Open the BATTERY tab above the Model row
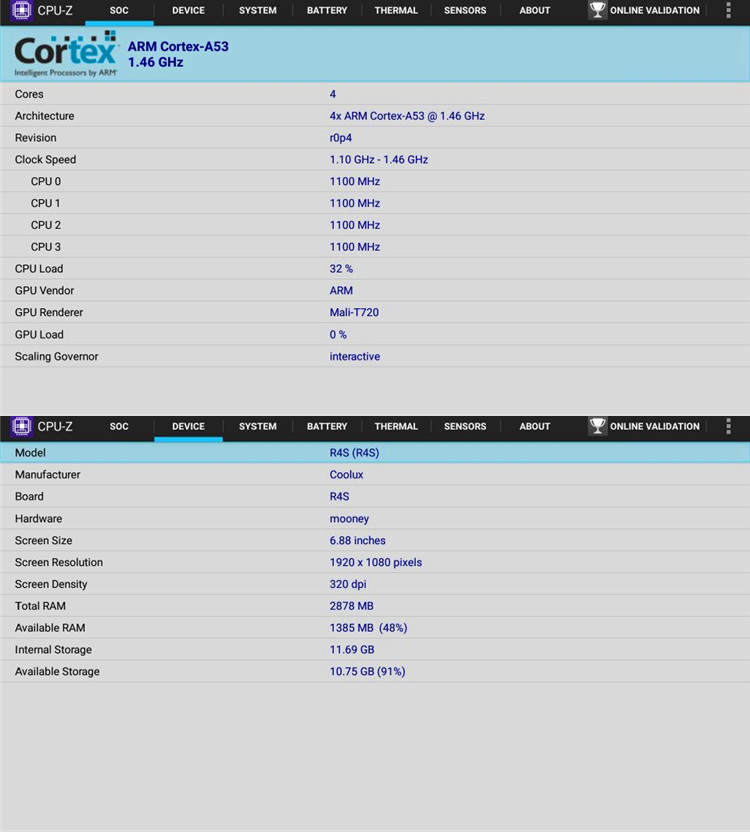Screen dimensions: 750x832 click(327, 427)
